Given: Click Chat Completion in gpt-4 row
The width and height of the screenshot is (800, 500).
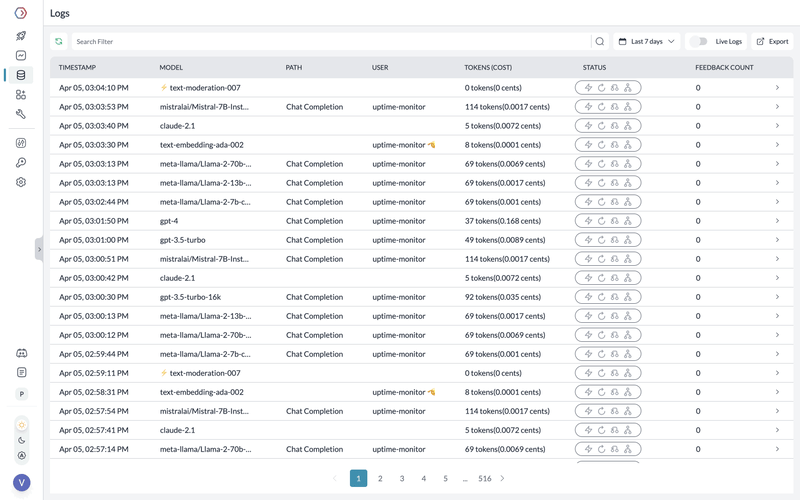Looking at the screenshot, I should (x=314, y=221).
